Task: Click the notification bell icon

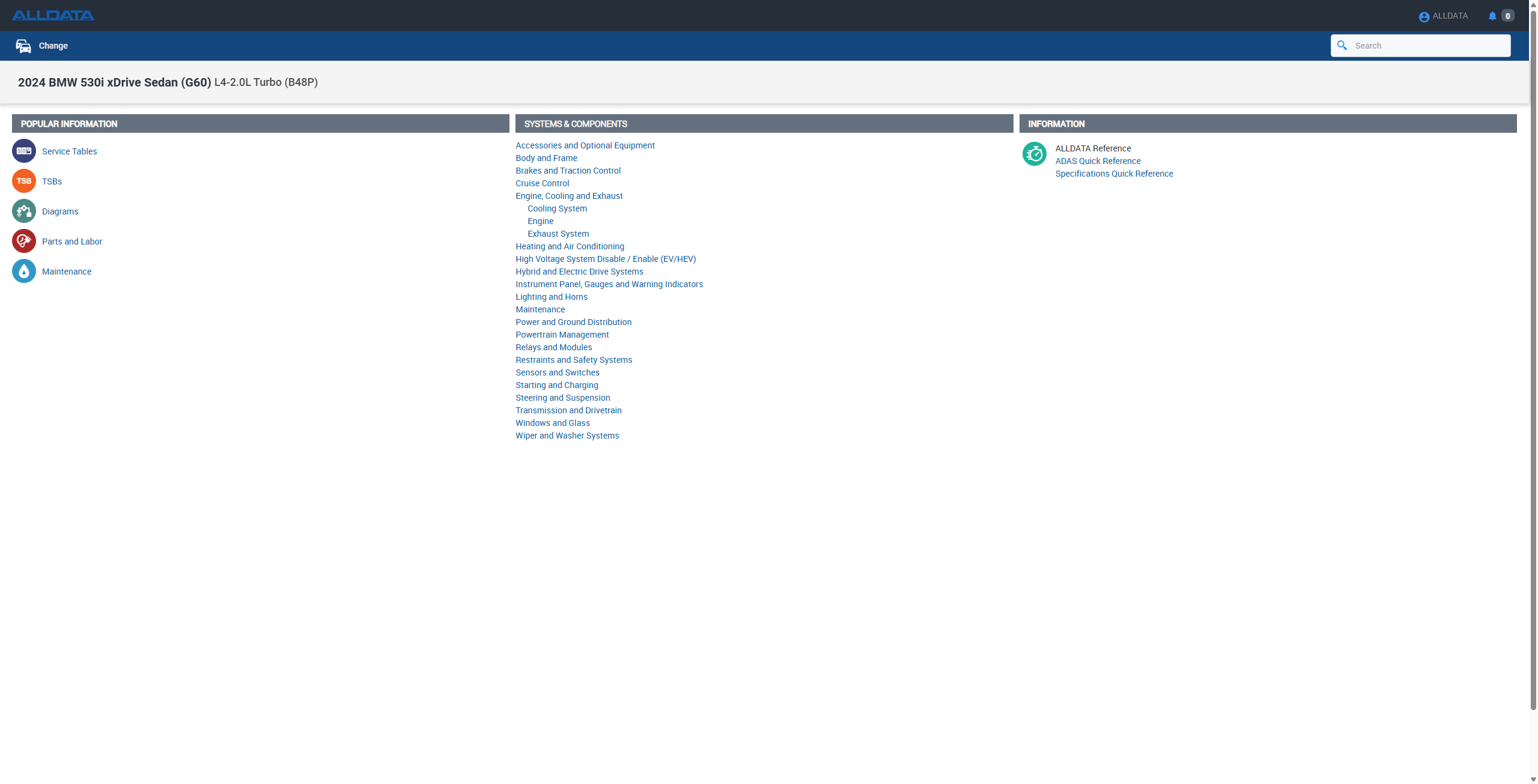Action: tap(1492, 15)
